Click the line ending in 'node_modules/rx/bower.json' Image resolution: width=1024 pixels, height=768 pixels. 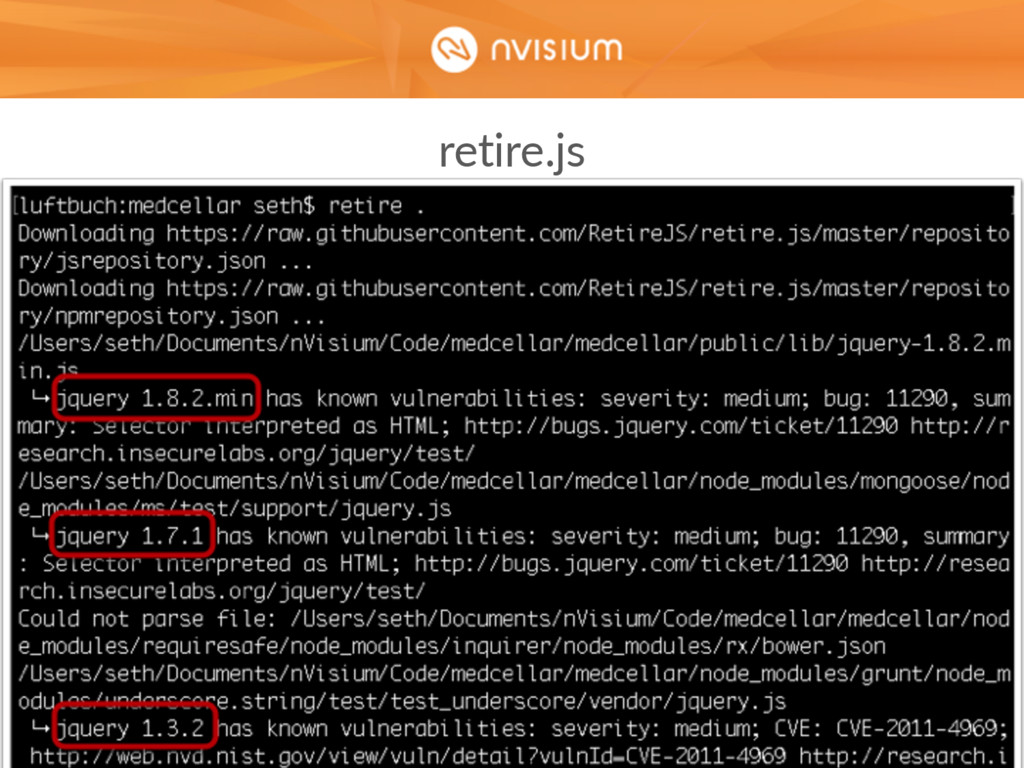point(452,646)
